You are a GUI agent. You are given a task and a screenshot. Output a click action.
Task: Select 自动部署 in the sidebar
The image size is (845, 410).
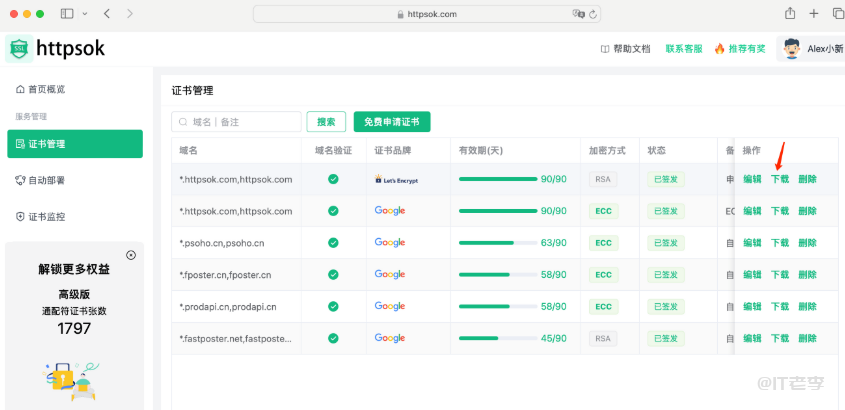46,180
